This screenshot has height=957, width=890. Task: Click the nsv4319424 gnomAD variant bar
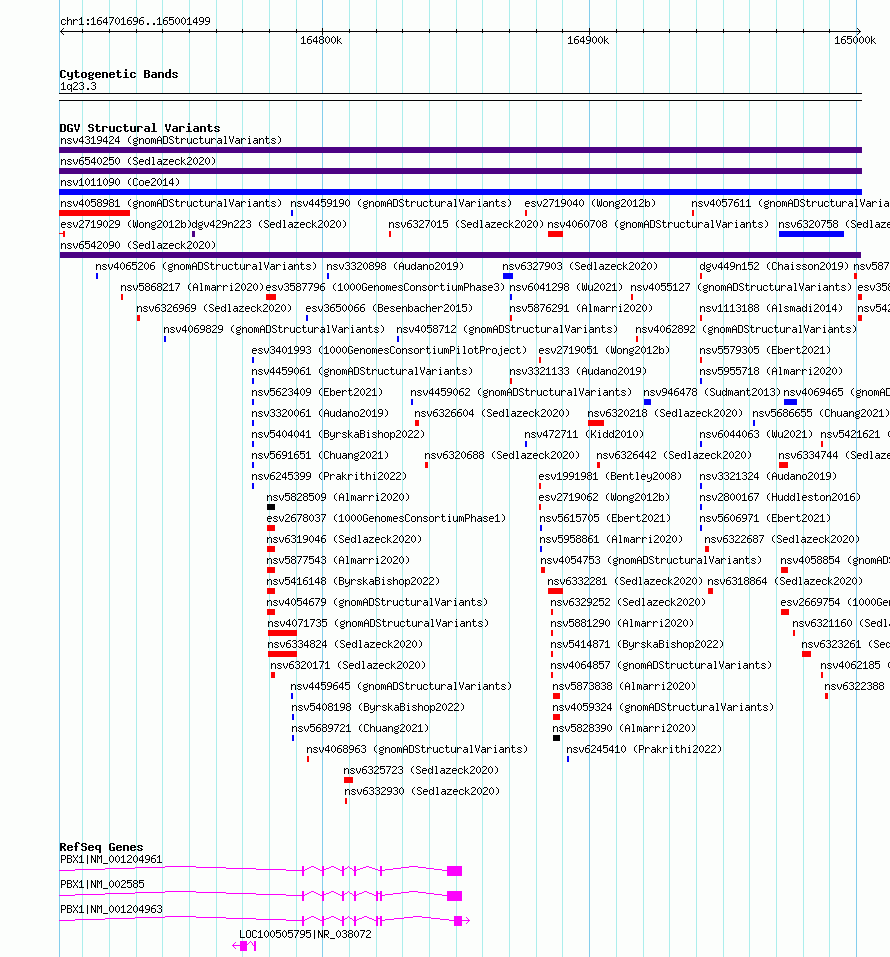(460, 150)
